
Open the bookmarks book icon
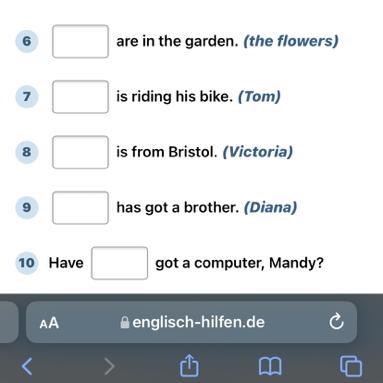coord(270,366)
